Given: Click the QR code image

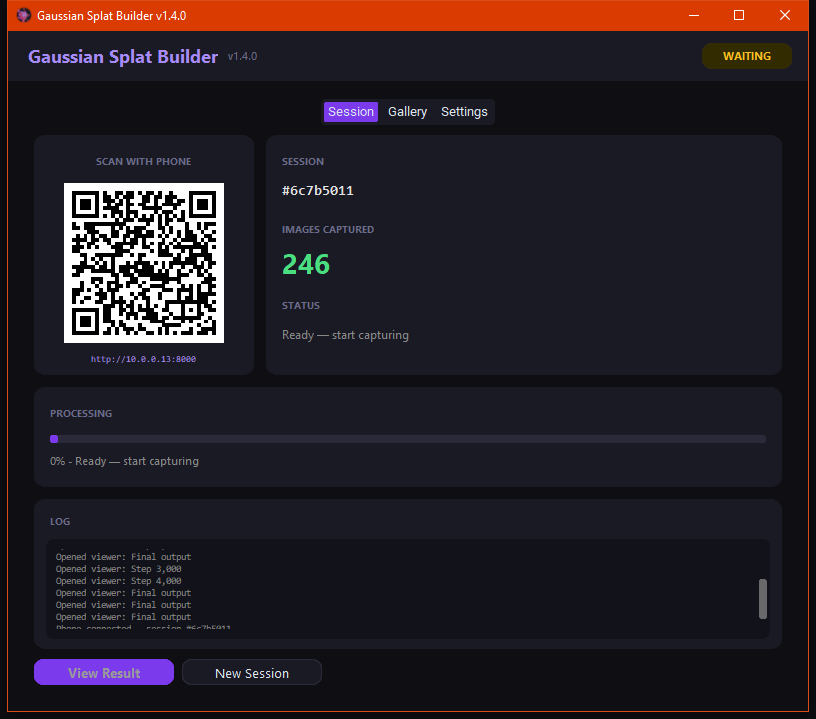Looking at the screenshot, I should click(144, 263).
